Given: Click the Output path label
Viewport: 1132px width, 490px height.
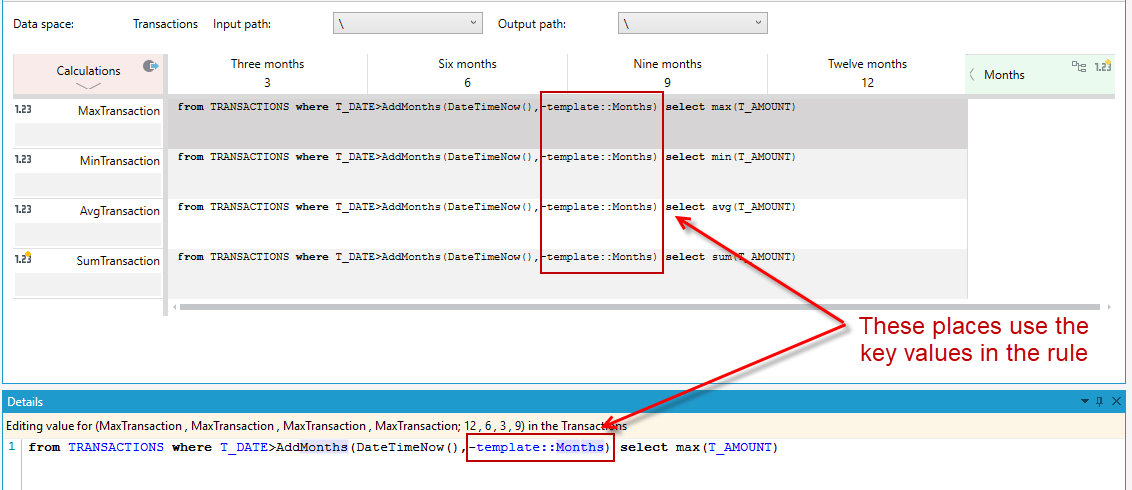Looking at the screenshot, I should point(532,24).
